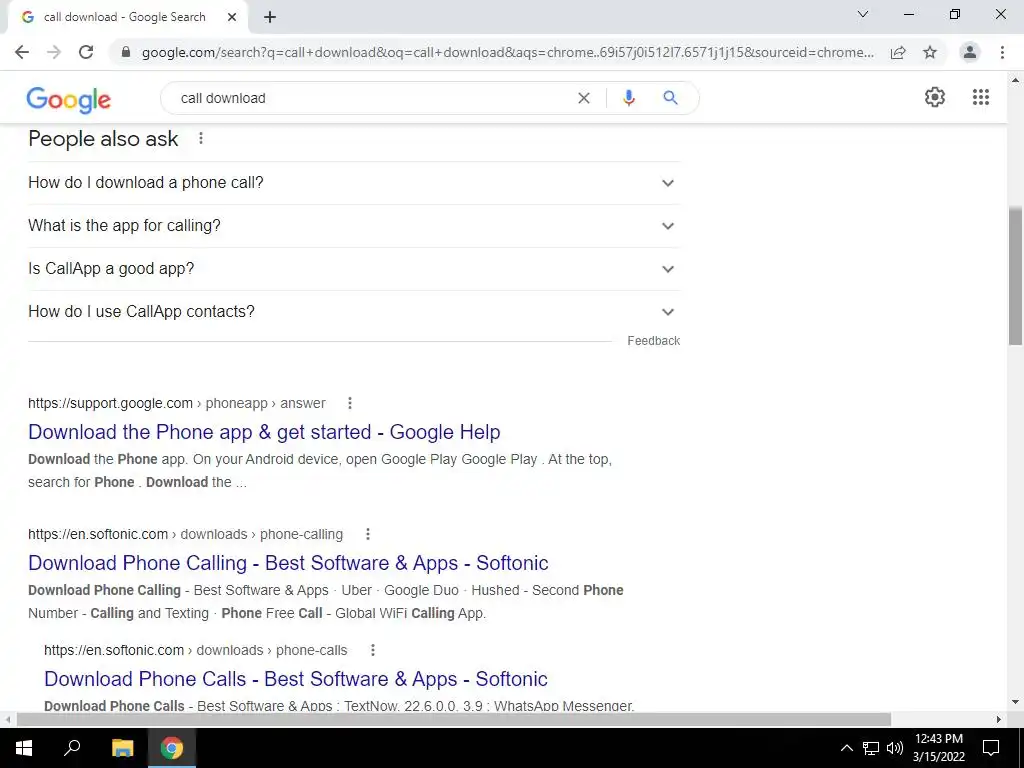Open the tab search chevron in title bar
Image resolution: width=1024 pixels, height=768 pixels.
click(x=863, y=14)
